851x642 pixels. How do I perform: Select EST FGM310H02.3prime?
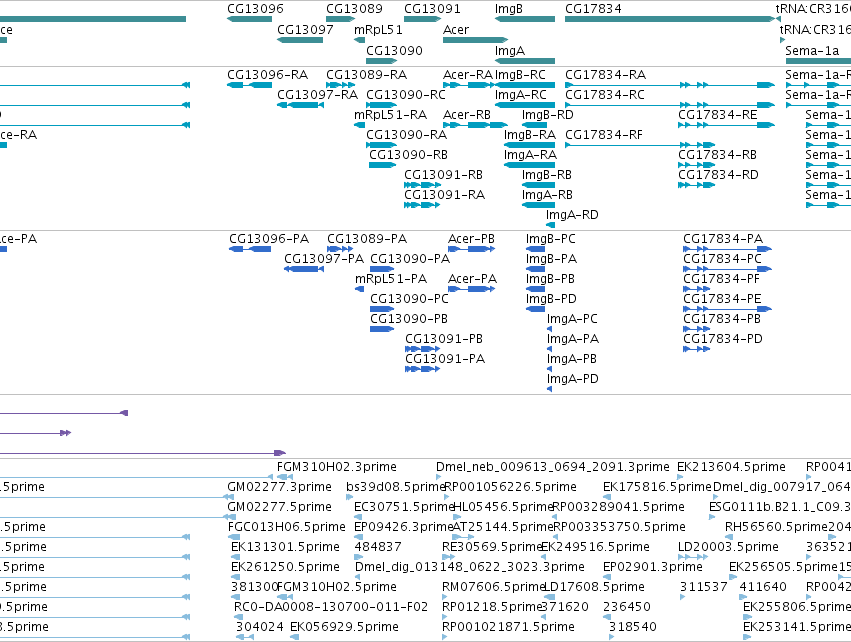point(336,467)
